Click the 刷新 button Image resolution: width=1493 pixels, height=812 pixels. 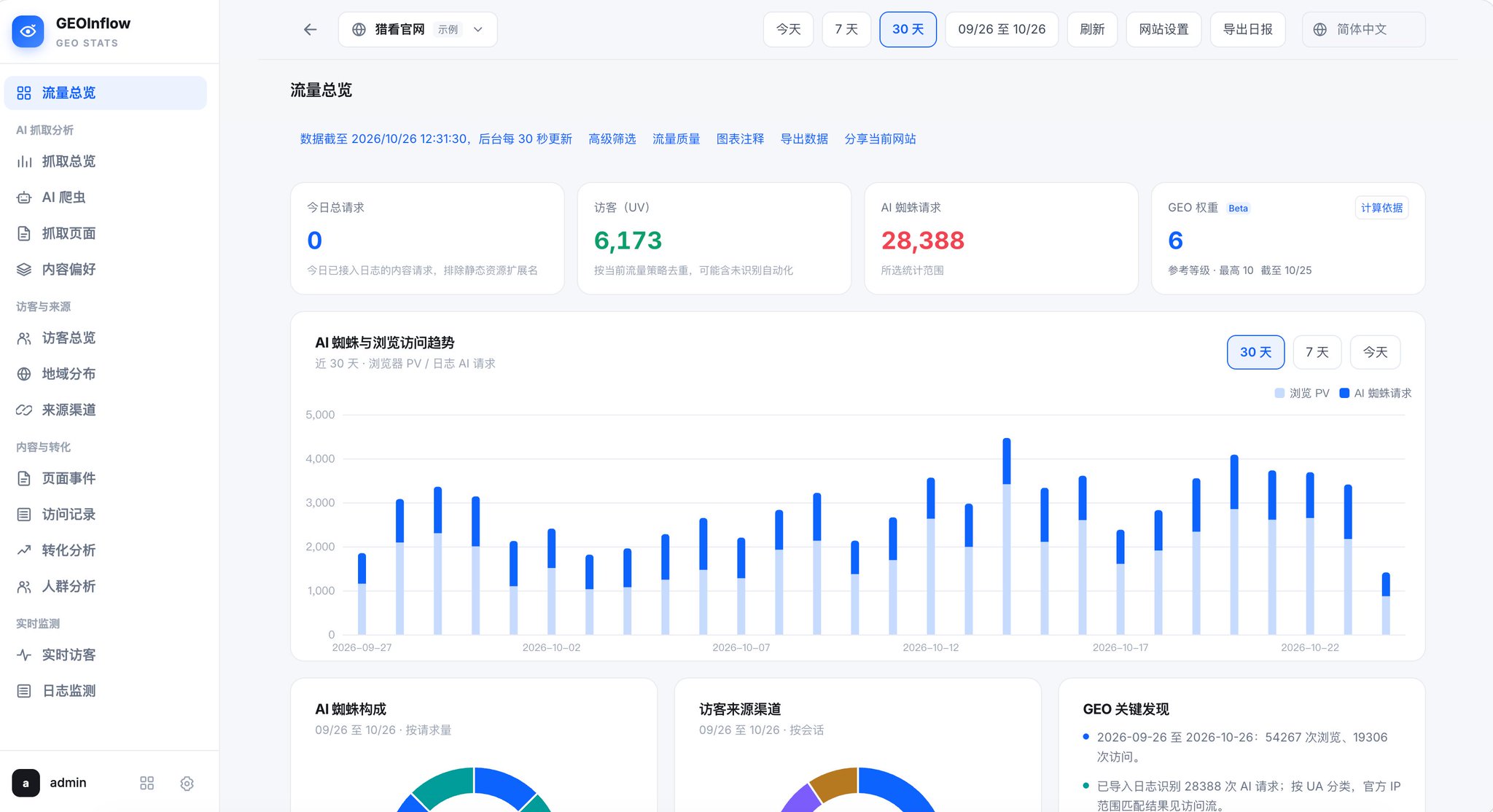pos(1092,30)
